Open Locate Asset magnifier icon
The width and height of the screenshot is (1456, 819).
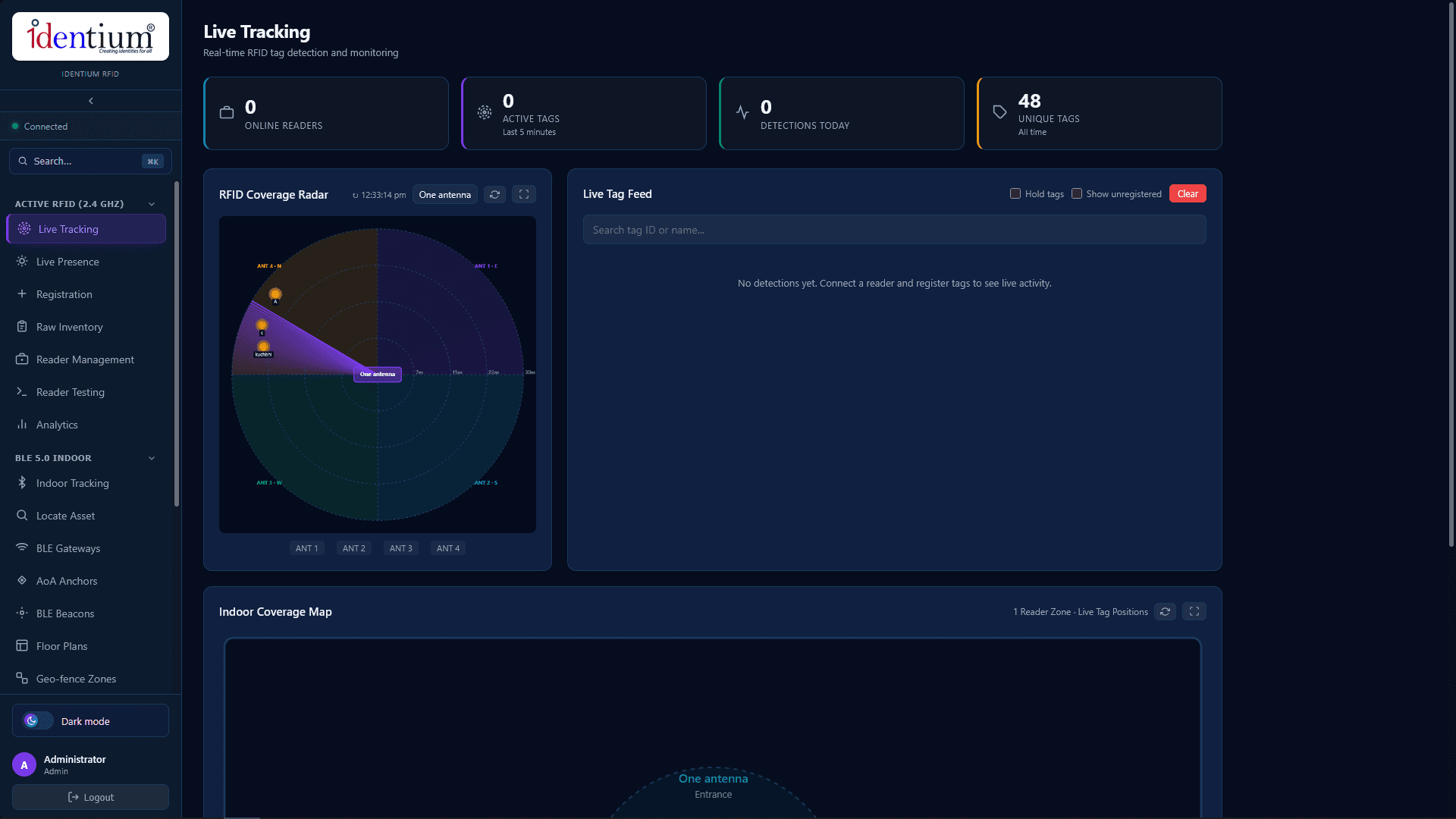coord(22,516)
